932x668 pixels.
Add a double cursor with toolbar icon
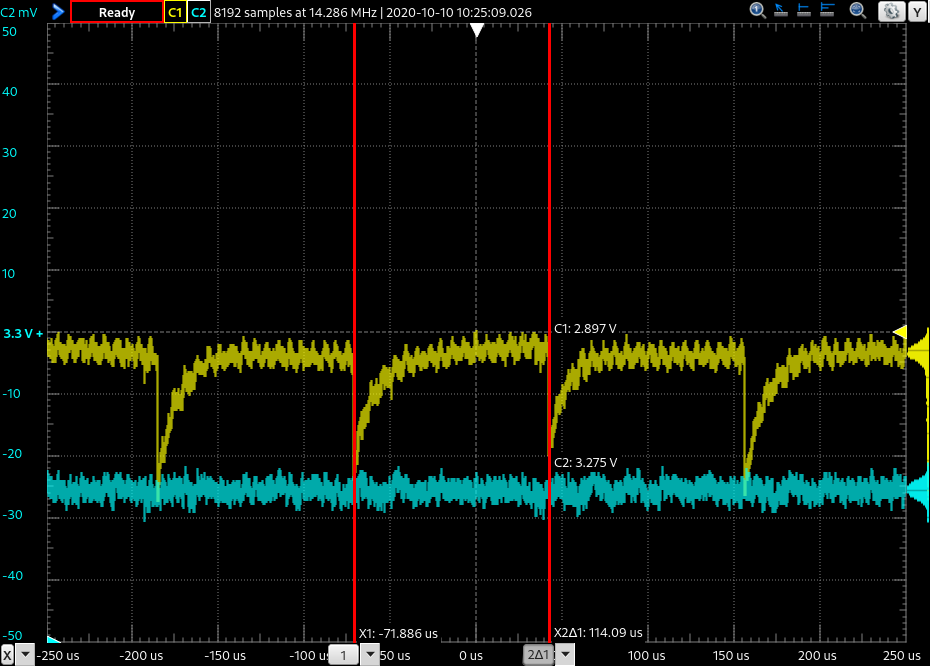[829, 11]
